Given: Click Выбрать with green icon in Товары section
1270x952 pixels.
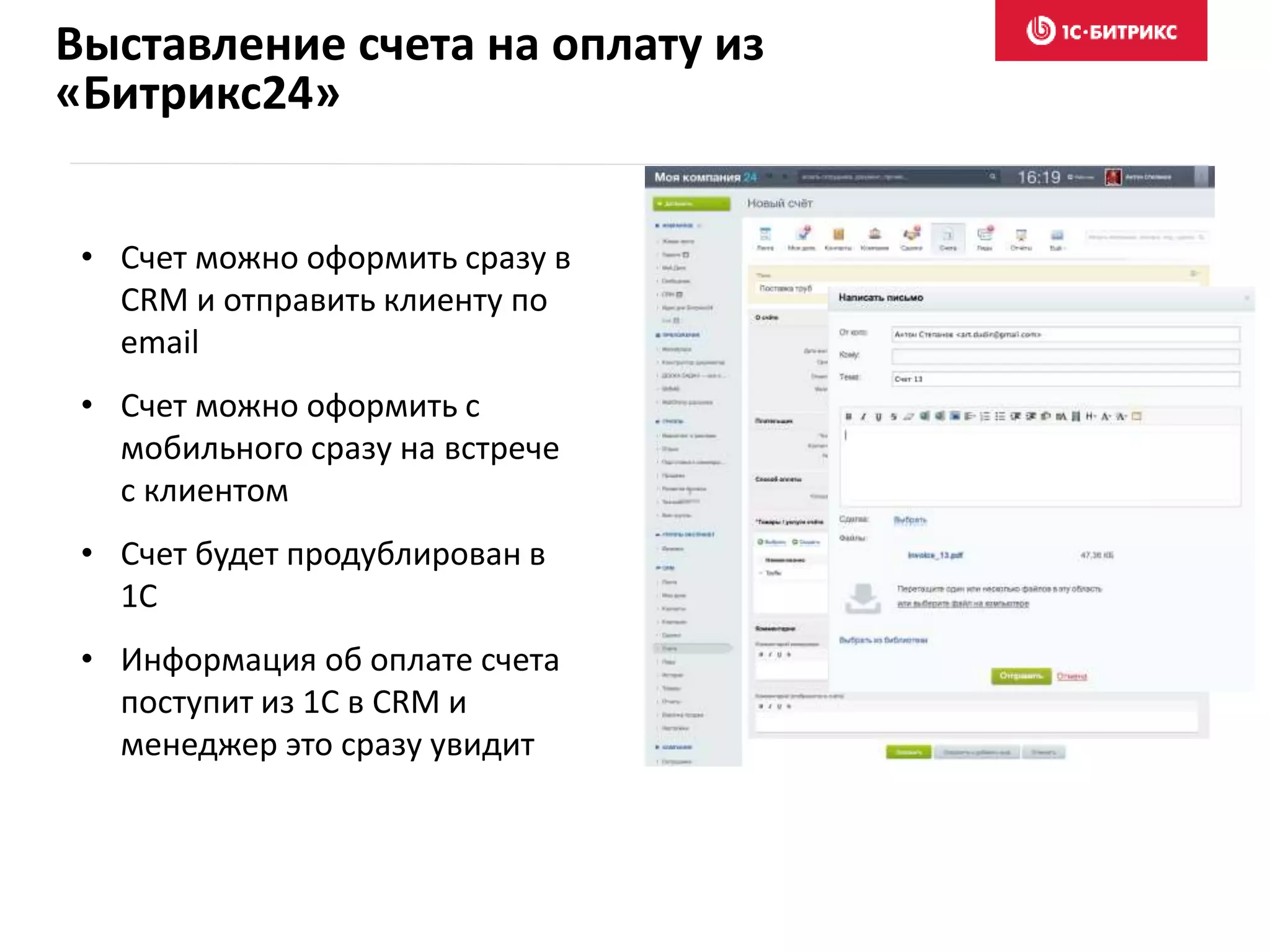Looking at the screenshot, I should point(772,542).
